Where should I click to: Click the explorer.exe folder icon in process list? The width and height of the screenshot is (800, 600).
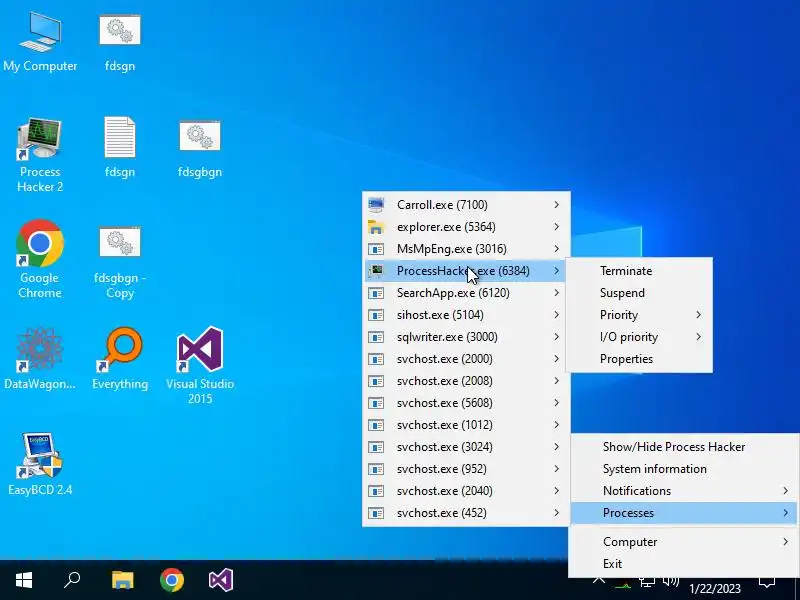tap(376, 227)
